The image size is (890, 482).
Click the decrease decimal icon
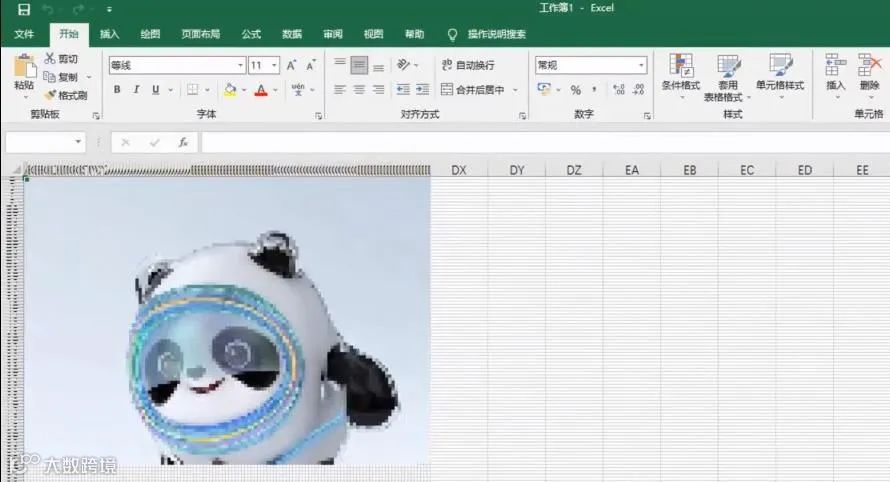639,90
